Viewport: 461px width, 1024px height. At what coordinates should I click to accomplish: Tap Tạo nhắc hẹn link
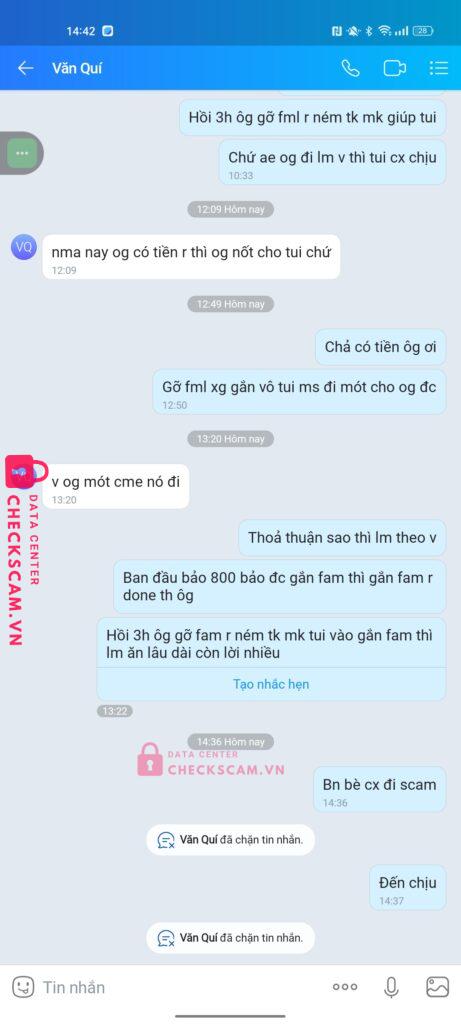tap(271, 684)
